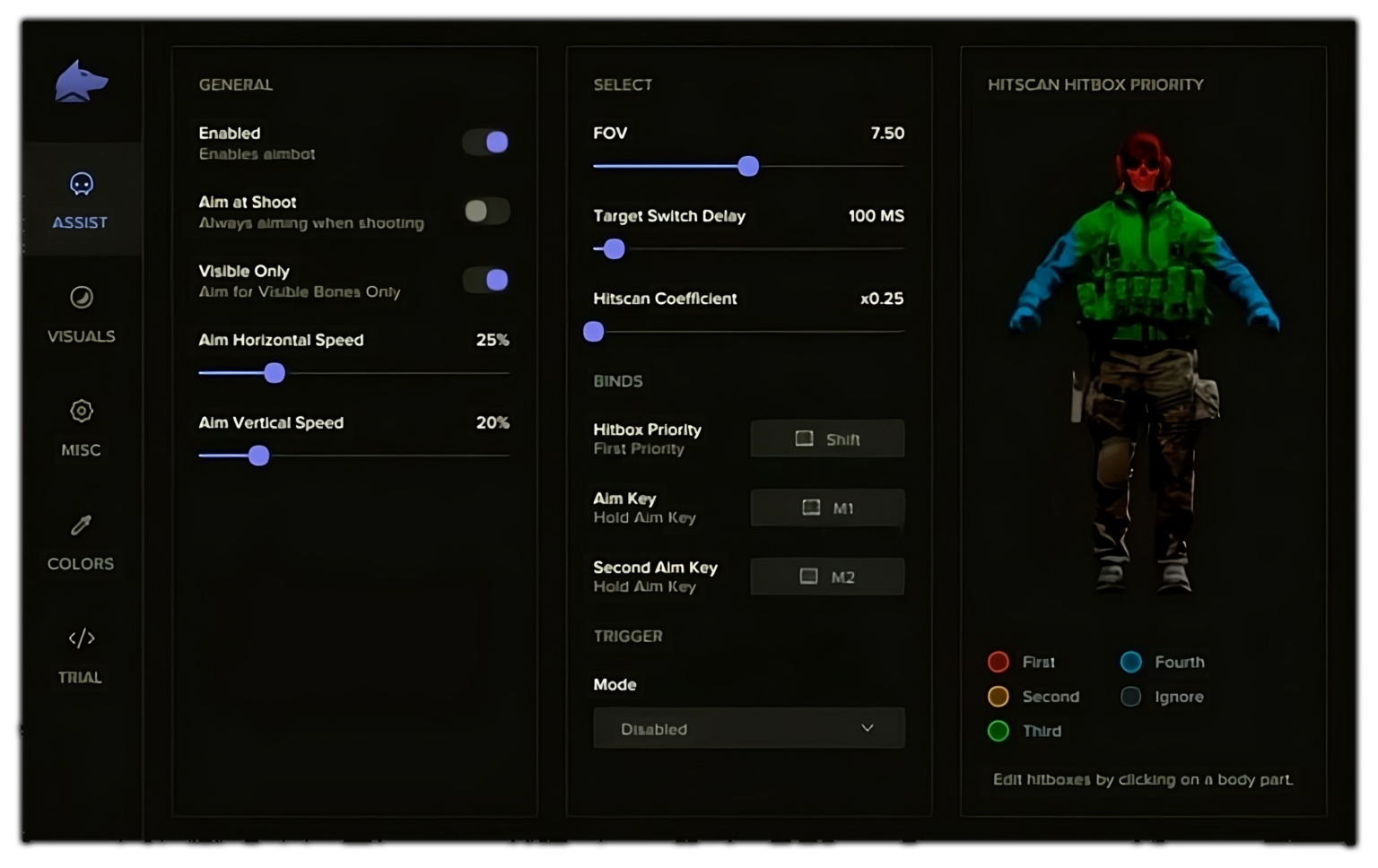This screenshot has width=1378, height=868.
Task: Open the MISC gear icon
Action: (81, 411)
